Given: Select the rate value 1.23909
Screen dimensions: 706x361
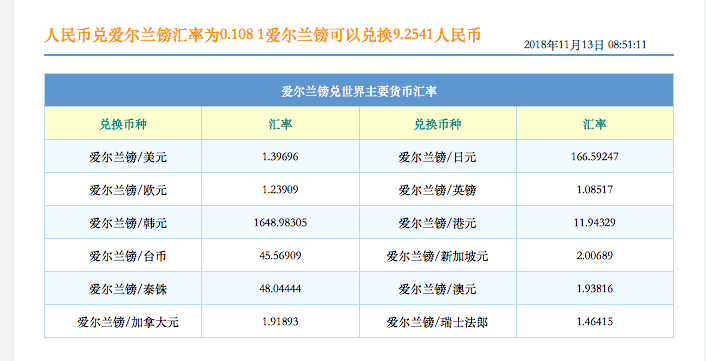Looking at the screenshot, I should [280, 190].
